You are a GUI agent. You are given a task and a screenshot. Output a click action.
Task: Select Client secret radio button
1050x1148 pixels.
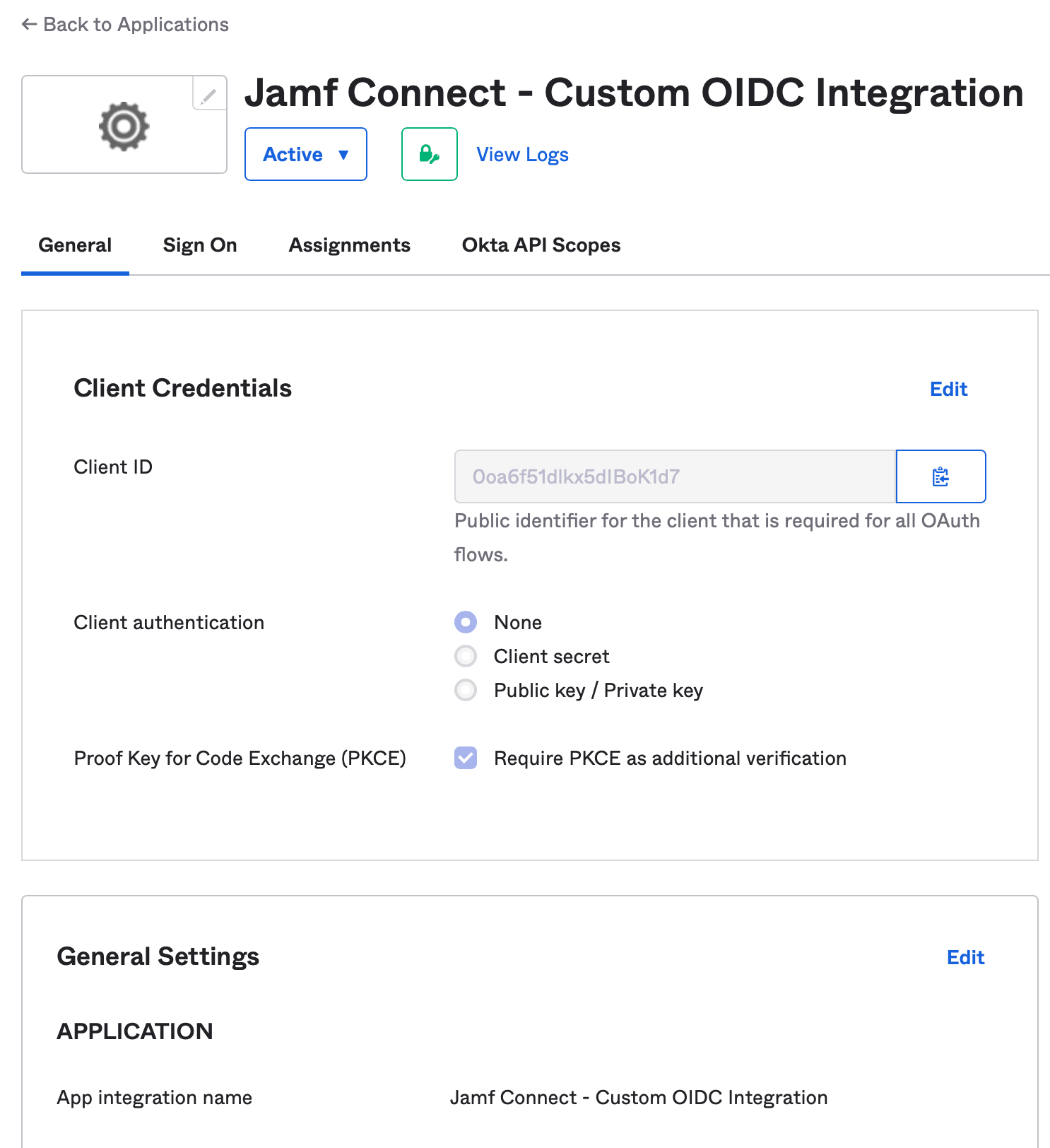(x=466, y=656)
